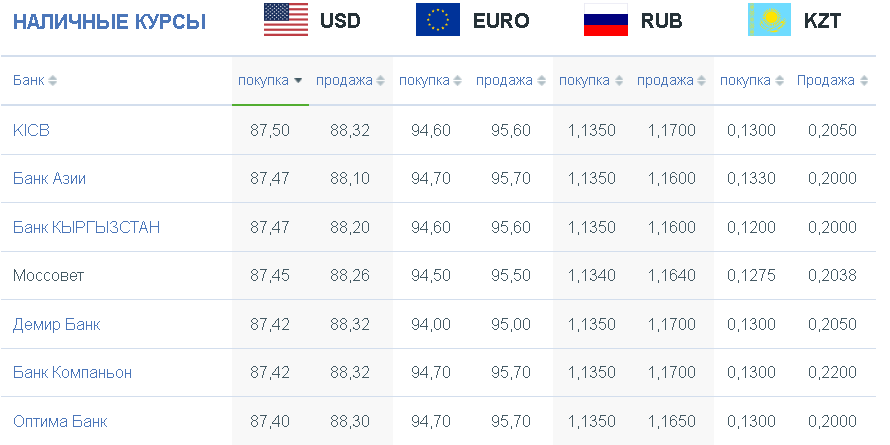Open the Банк Компаньон link

click(73, 373)
